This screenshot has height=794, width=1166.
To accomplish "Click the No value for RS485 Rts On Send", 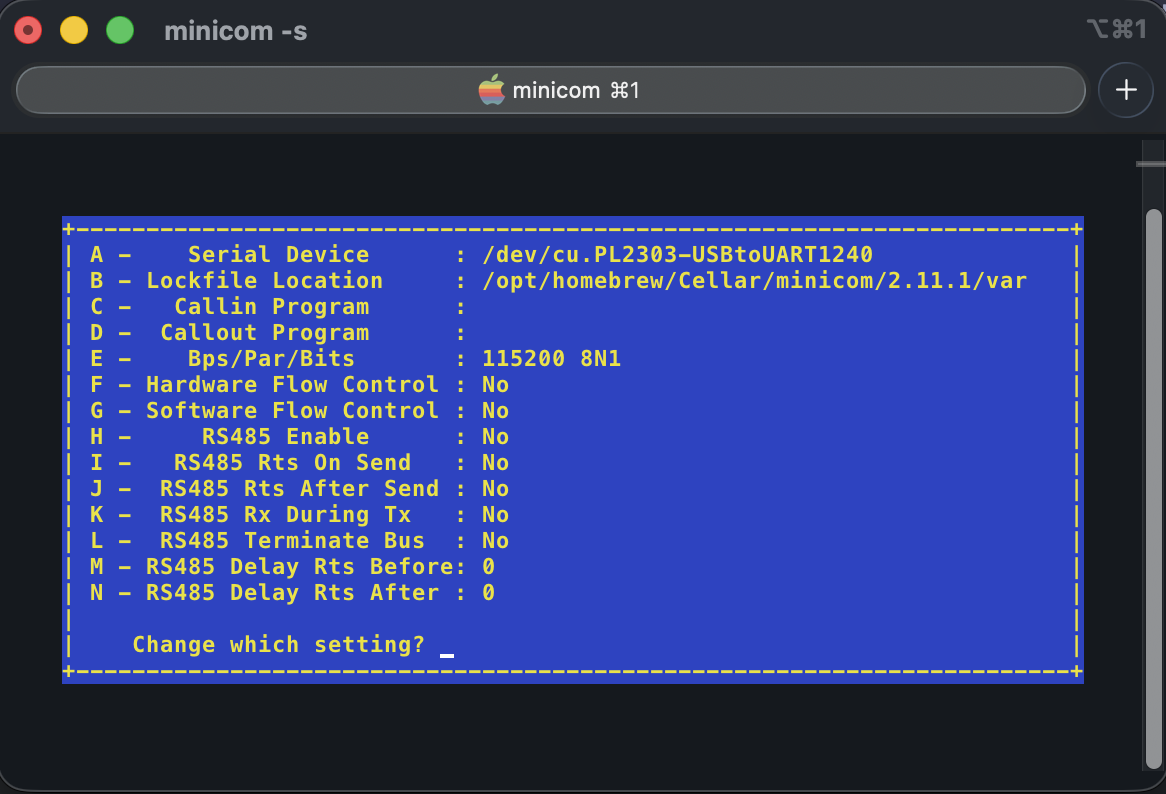I will 495,462.
